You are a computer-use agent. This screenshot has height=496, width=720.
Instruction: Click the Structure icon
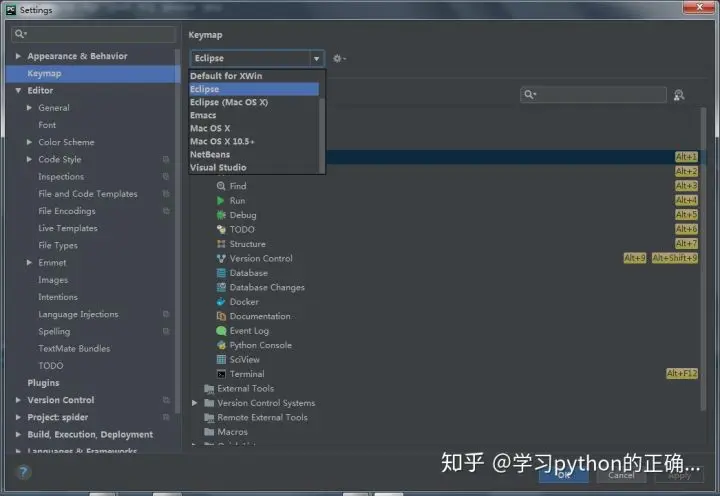coord(221,244)
